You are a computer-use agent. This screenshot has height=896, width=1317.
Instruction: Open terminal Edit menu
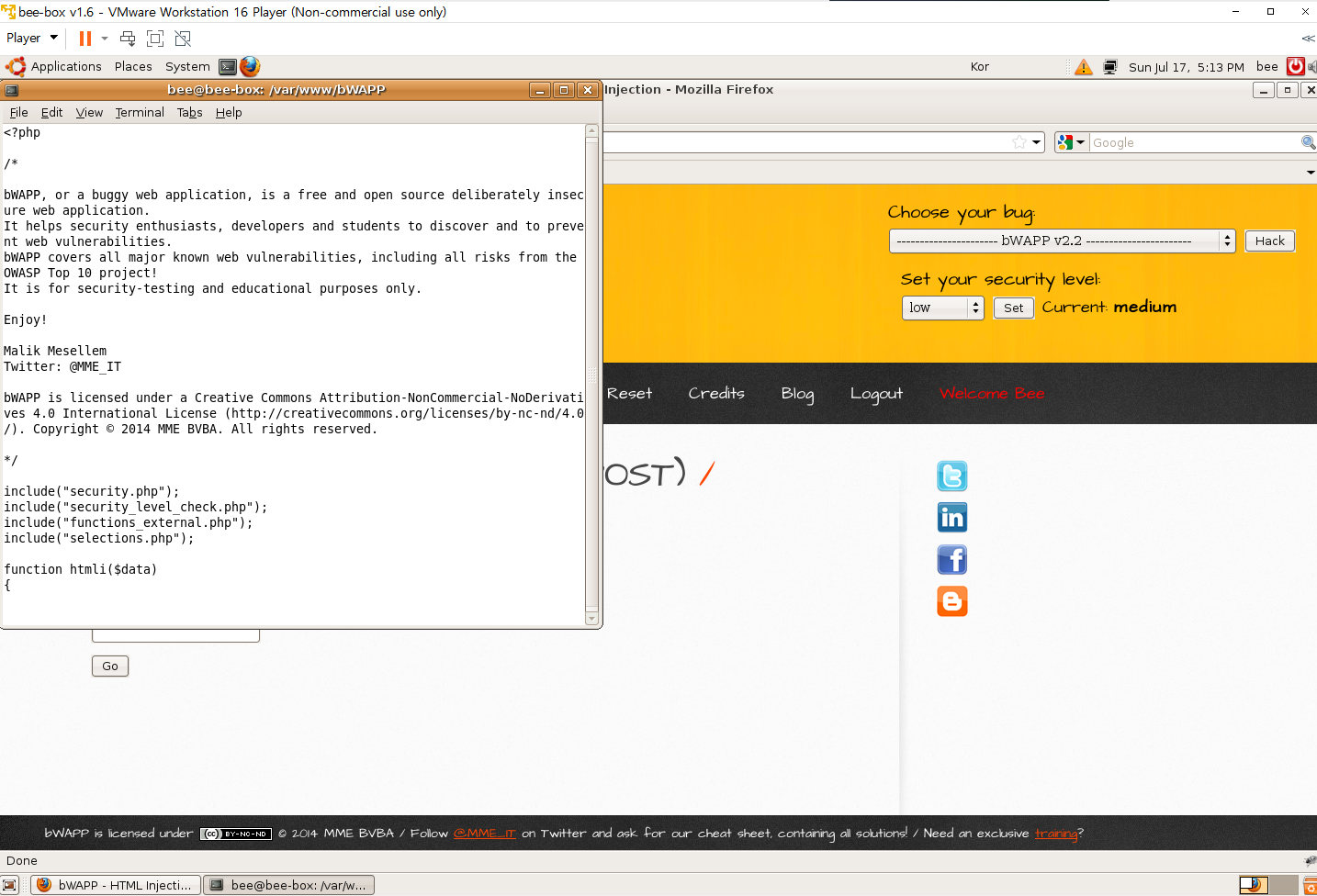pyautogui.click(x=51, y=112)
